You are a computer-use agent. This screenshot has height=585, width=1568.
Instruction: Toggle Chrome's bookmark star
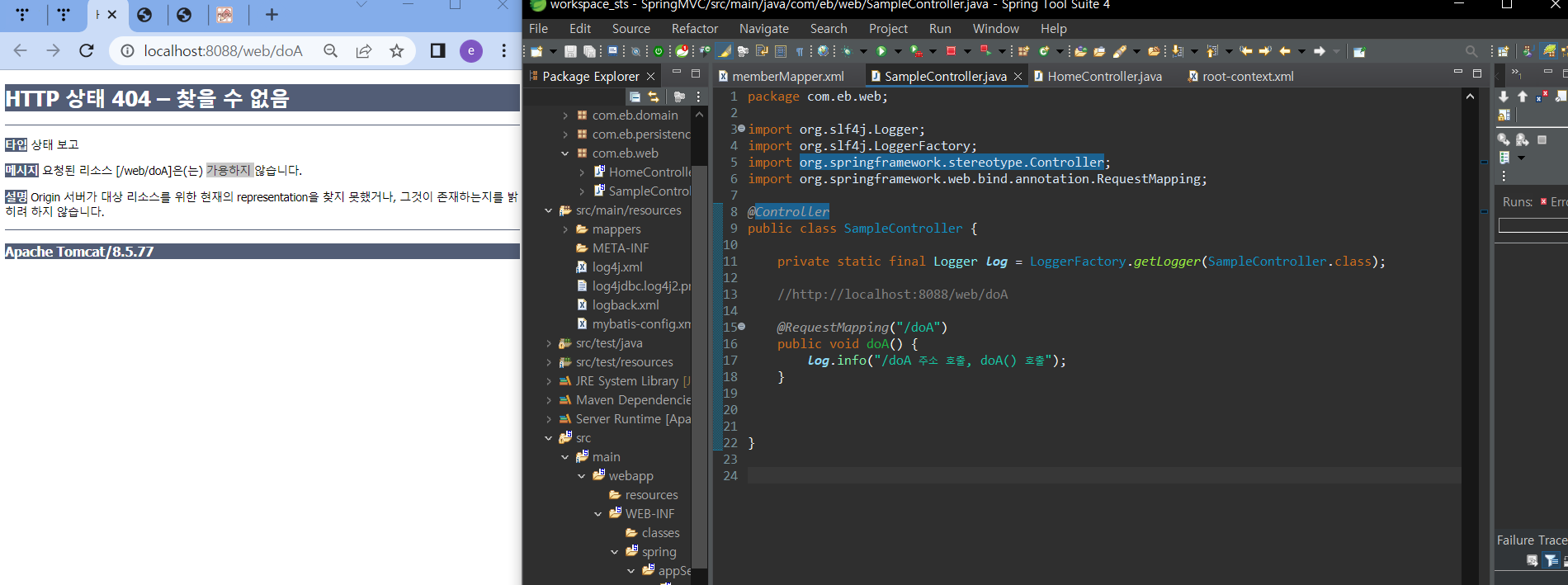click(x=397, y=51)
